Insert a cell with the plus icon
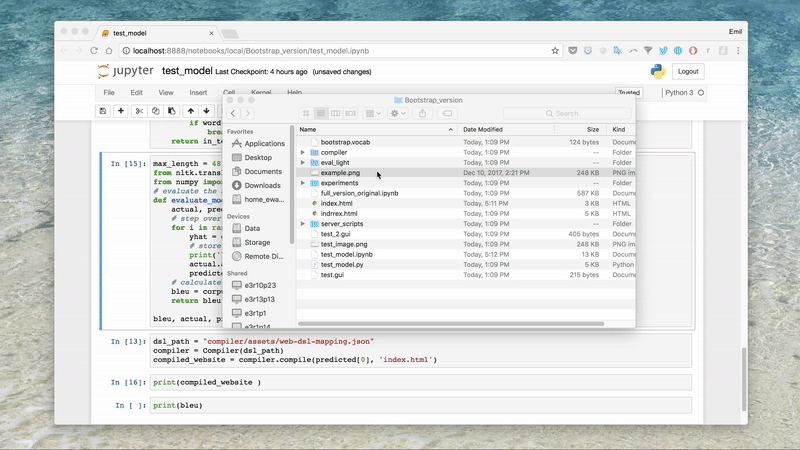Image resolution: width=800 pixels, height=450 pixels. point(121,111)
